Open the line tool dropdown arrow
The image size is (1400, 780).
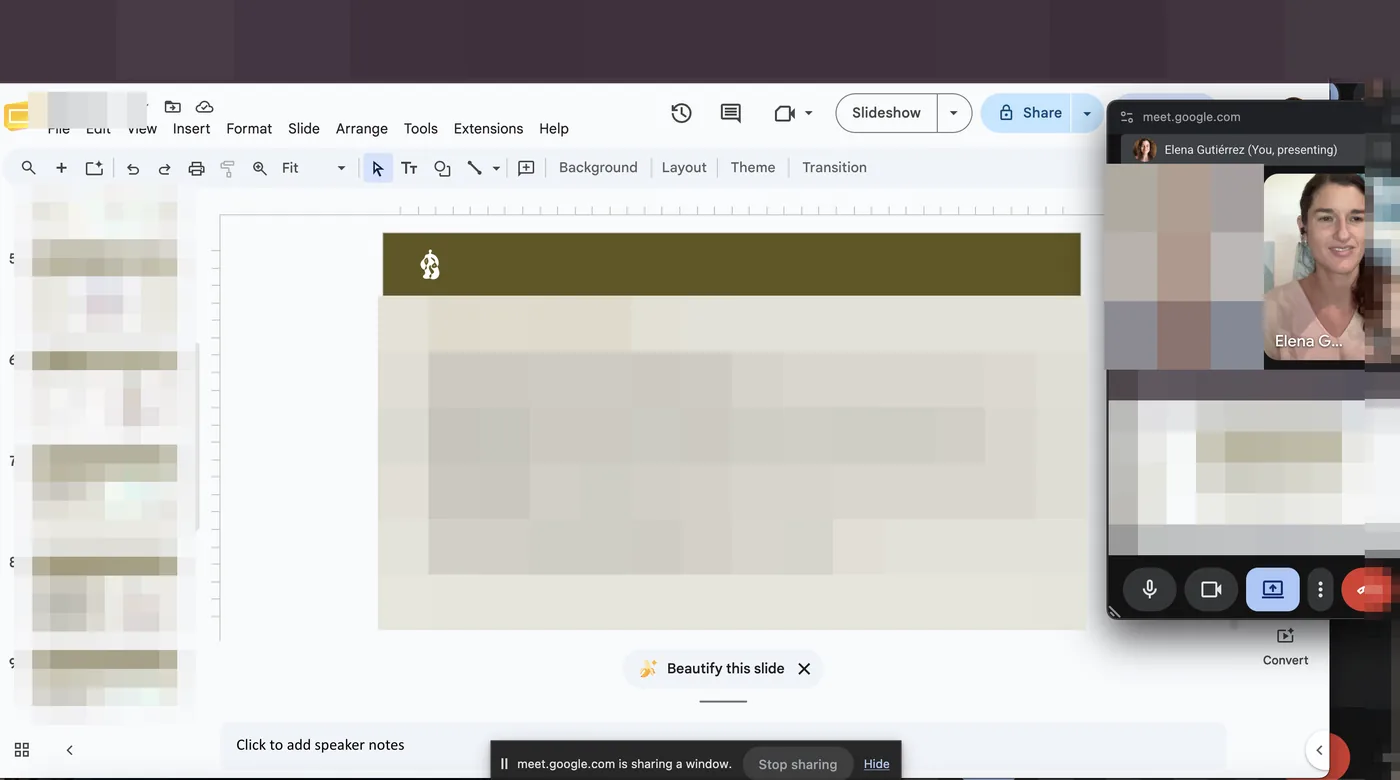point(496,168)
